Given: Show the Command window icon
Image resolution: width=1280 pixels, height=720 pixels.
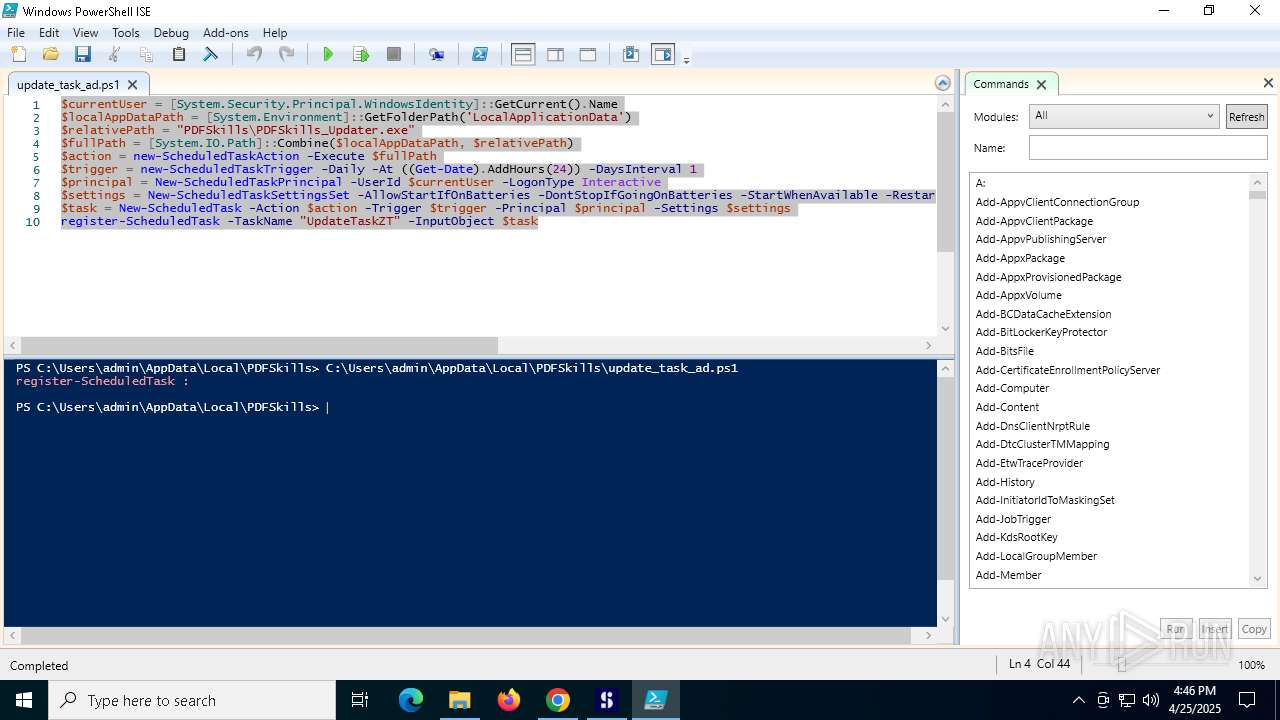Looking at the screenshot, I should 630,54.
